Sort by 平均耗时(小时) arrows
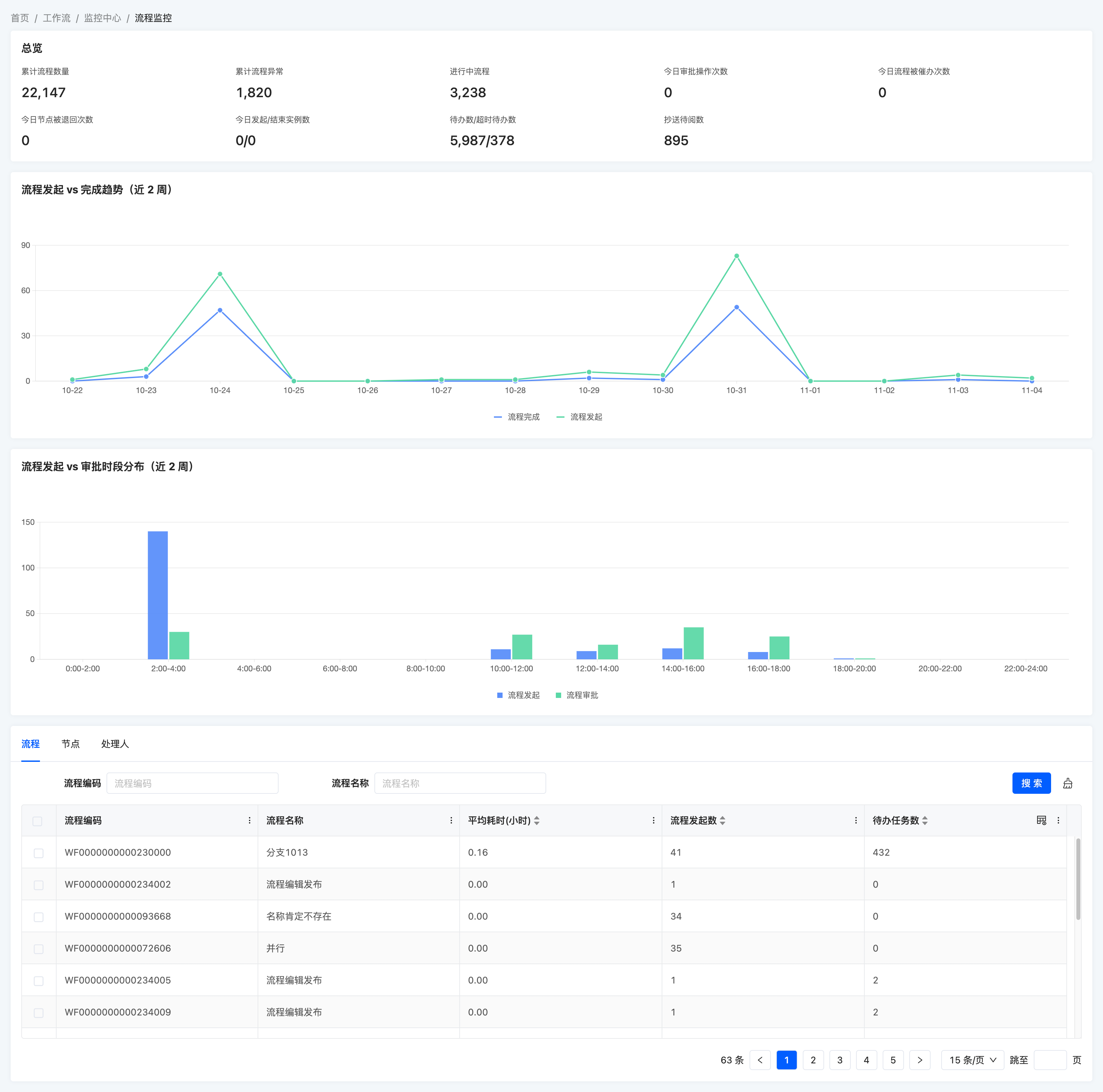 [537, 820]
